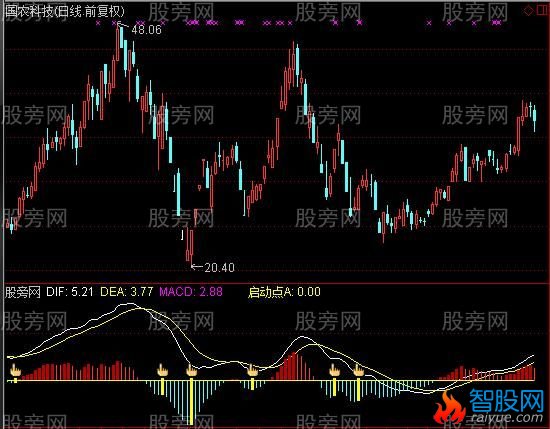Click the rightmost hand signal icon

pyautogui.click(x=358, y=370)
